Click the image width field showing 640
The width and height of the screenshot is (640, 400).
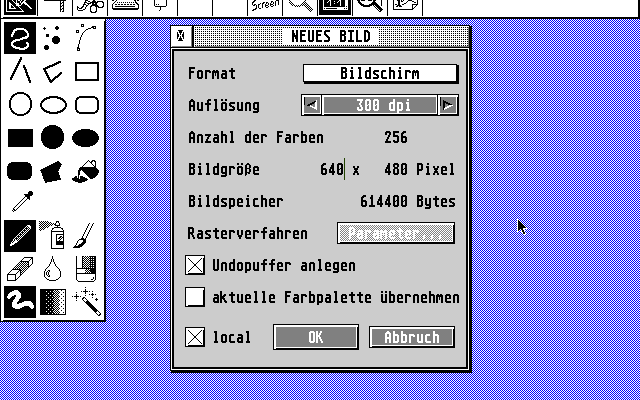pyautogui.click(x=331, y=170)
